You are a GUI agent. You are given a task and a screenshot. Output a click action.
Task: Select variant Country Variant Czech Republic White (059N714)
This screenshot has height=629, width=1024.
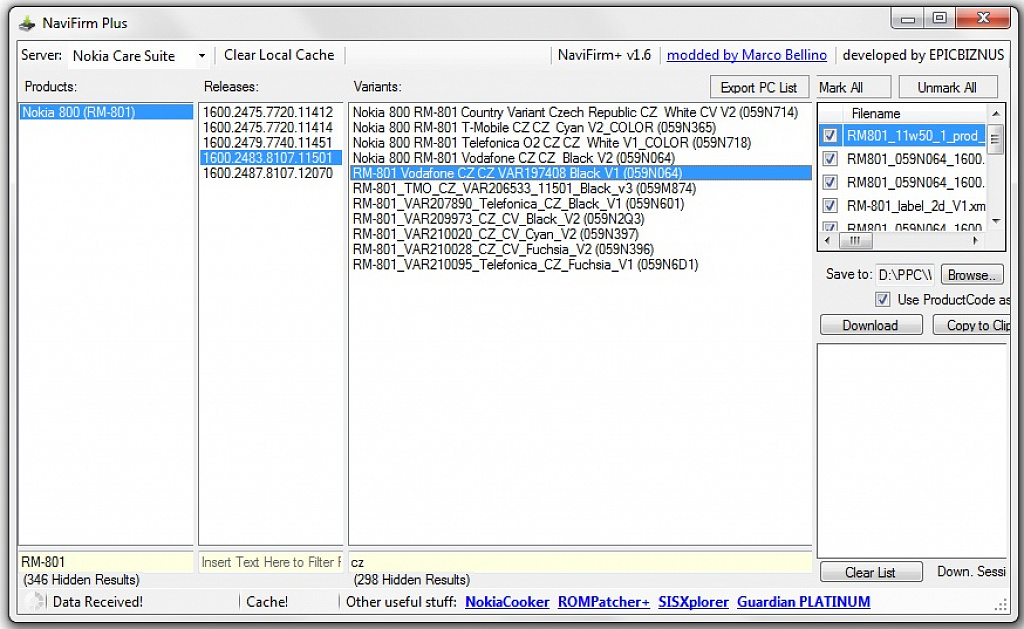click(580, 112)
